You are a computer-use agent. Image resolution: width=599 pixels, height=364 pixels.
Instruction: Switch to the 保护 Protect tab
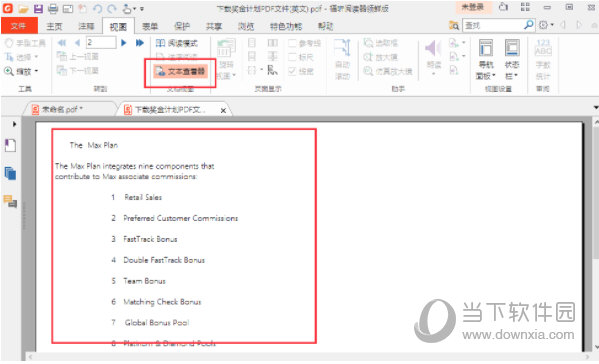182,26
